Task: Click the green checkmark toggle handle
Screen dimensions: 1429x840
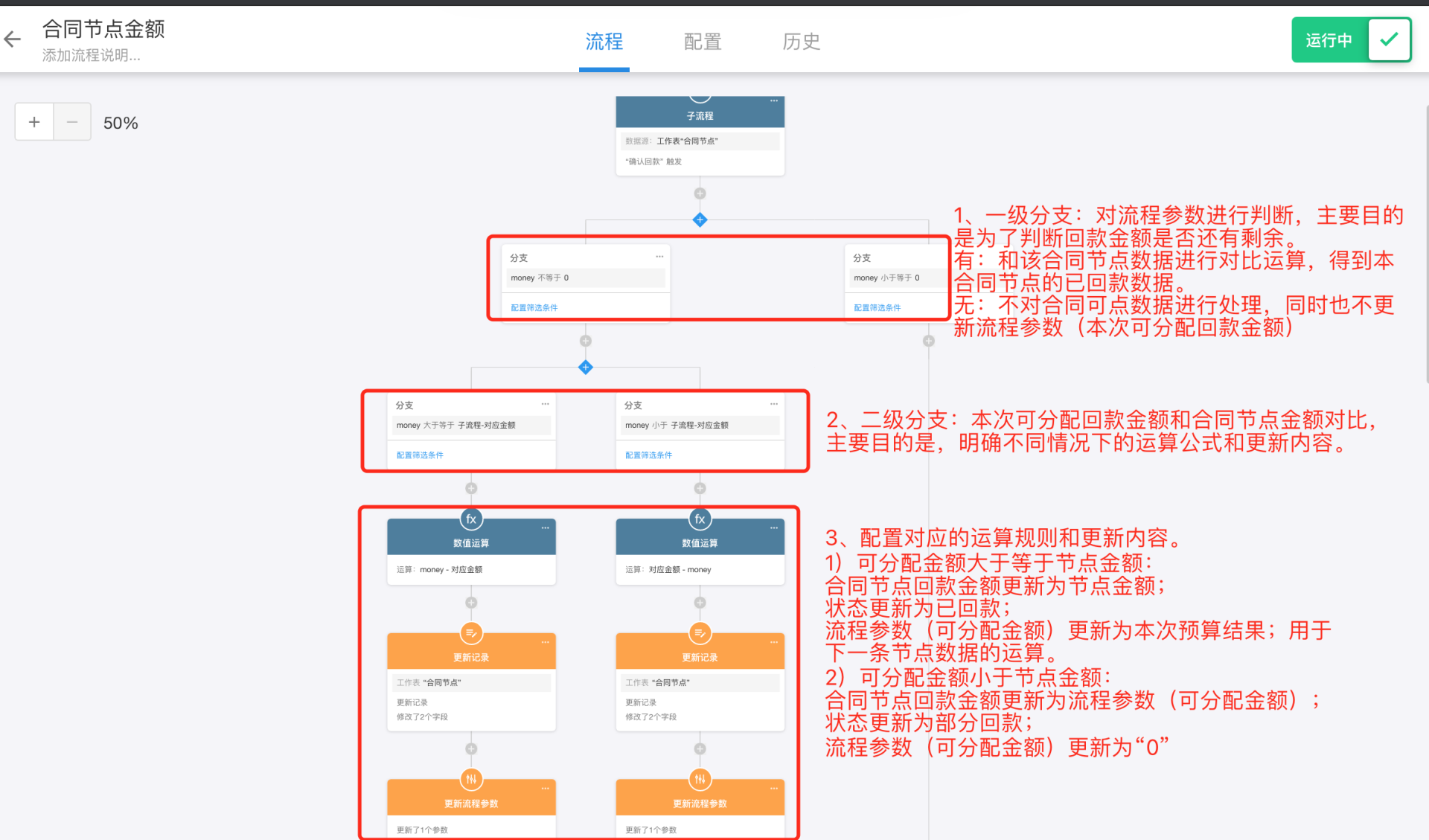Action: (1389, 40)
